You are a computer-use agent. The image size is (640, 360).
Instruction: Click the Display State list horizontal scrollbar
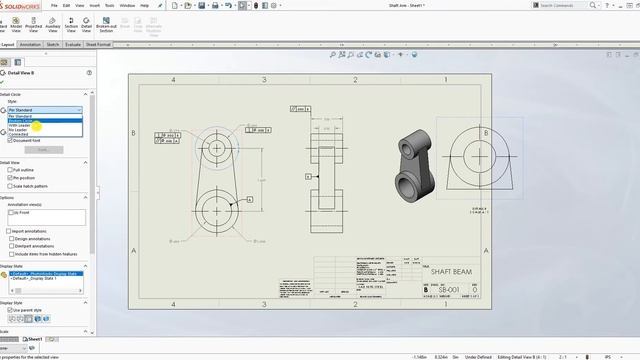click(46, 291)
